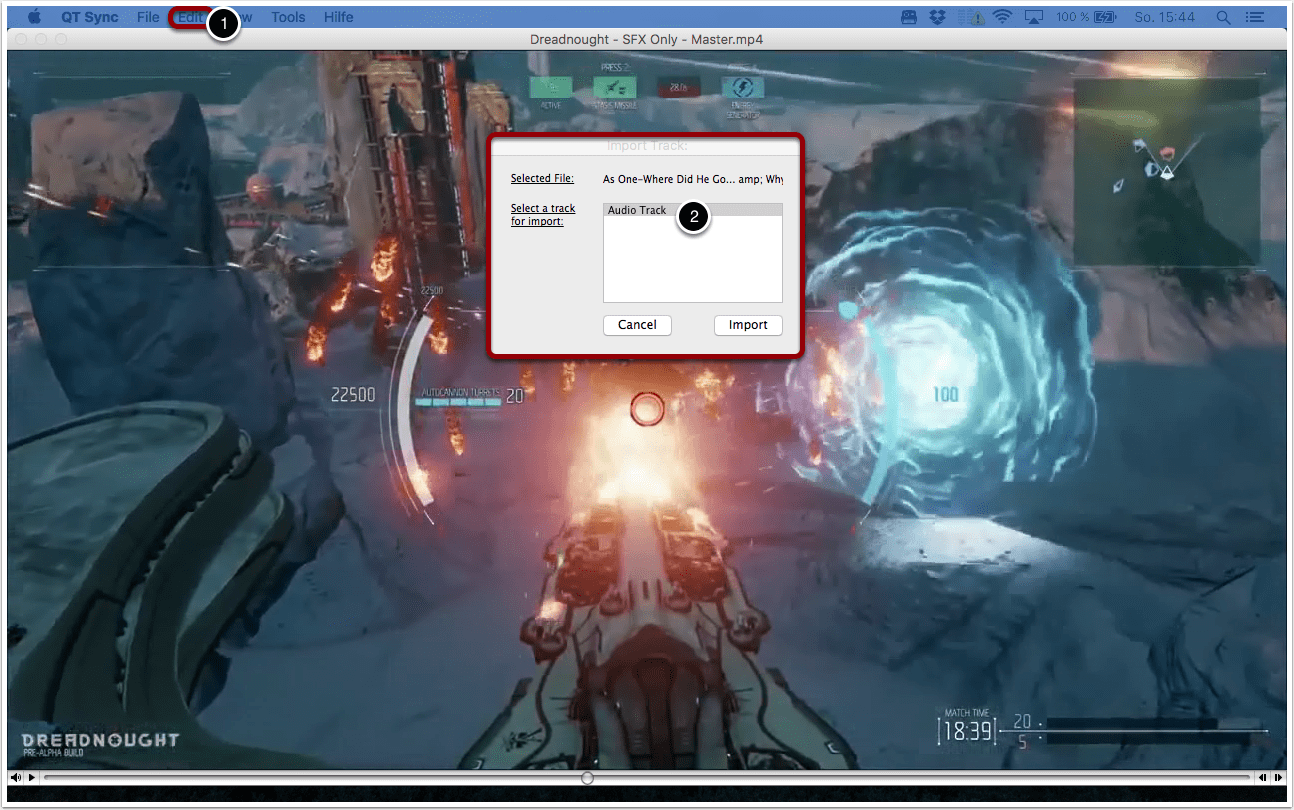
Task: Click the selected file name As One-Where Did He Go
Action: [x=692, y=180]
